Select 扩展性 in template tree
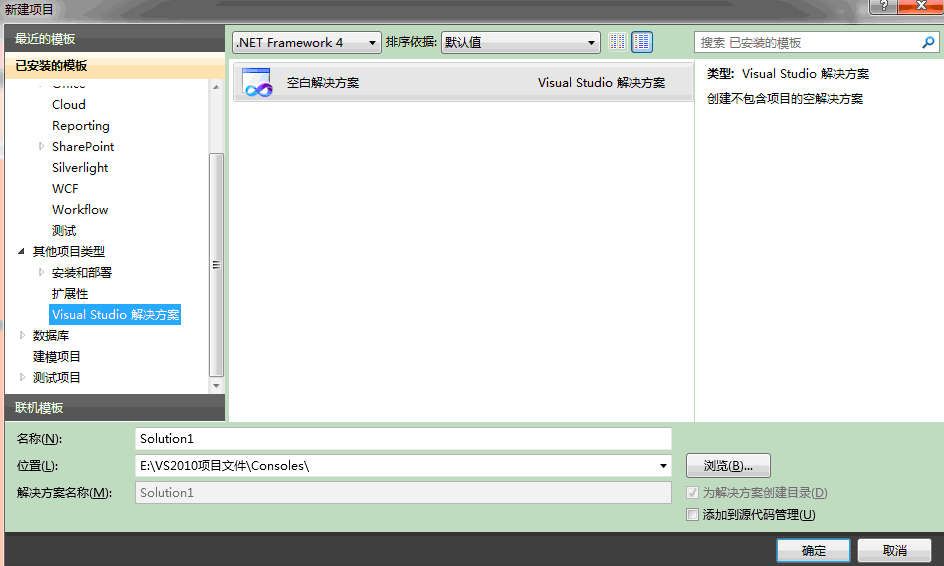The image size is (944, 566). pos(70,294)
